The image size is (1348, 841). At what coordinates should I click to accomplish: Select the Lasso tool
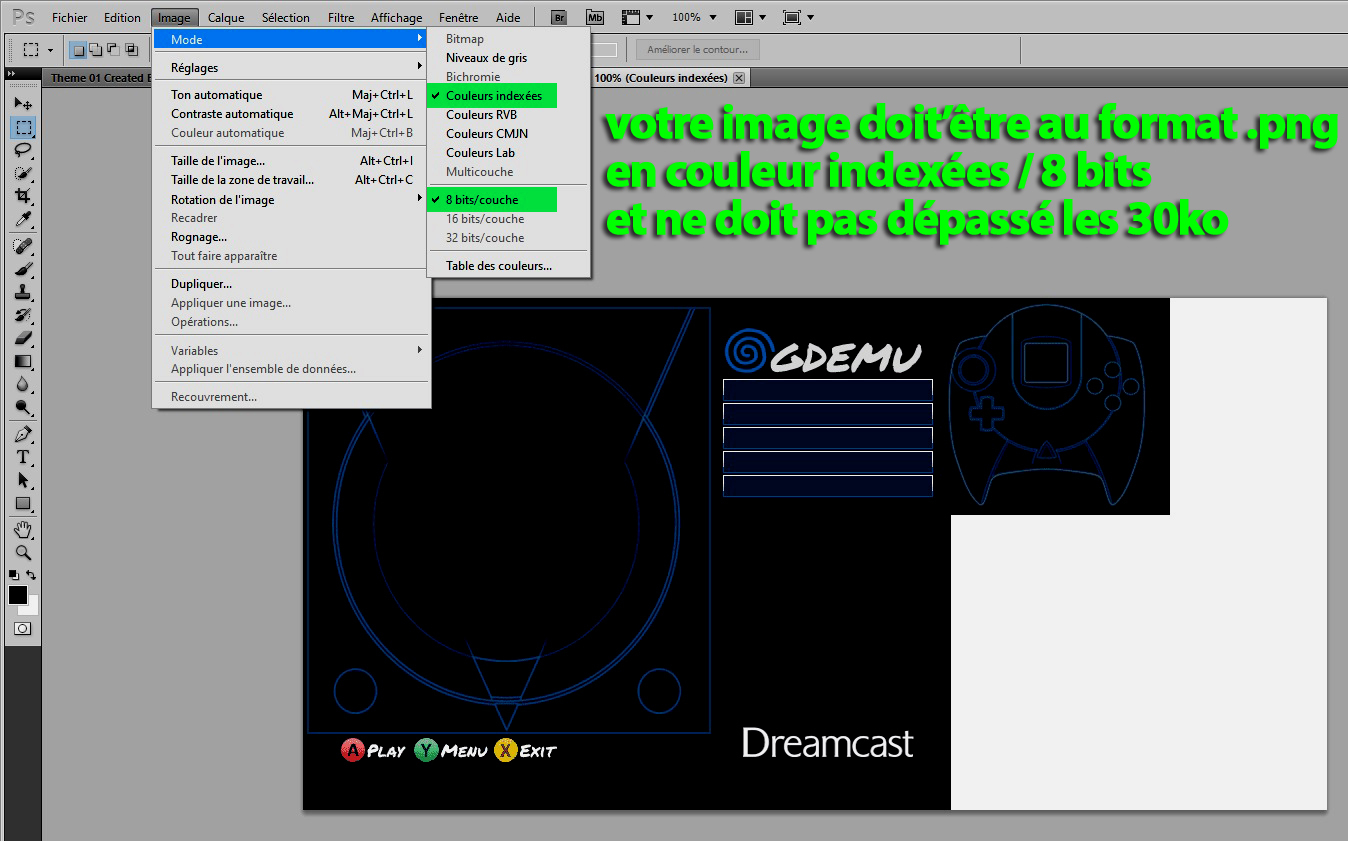[x=23, y=150]
